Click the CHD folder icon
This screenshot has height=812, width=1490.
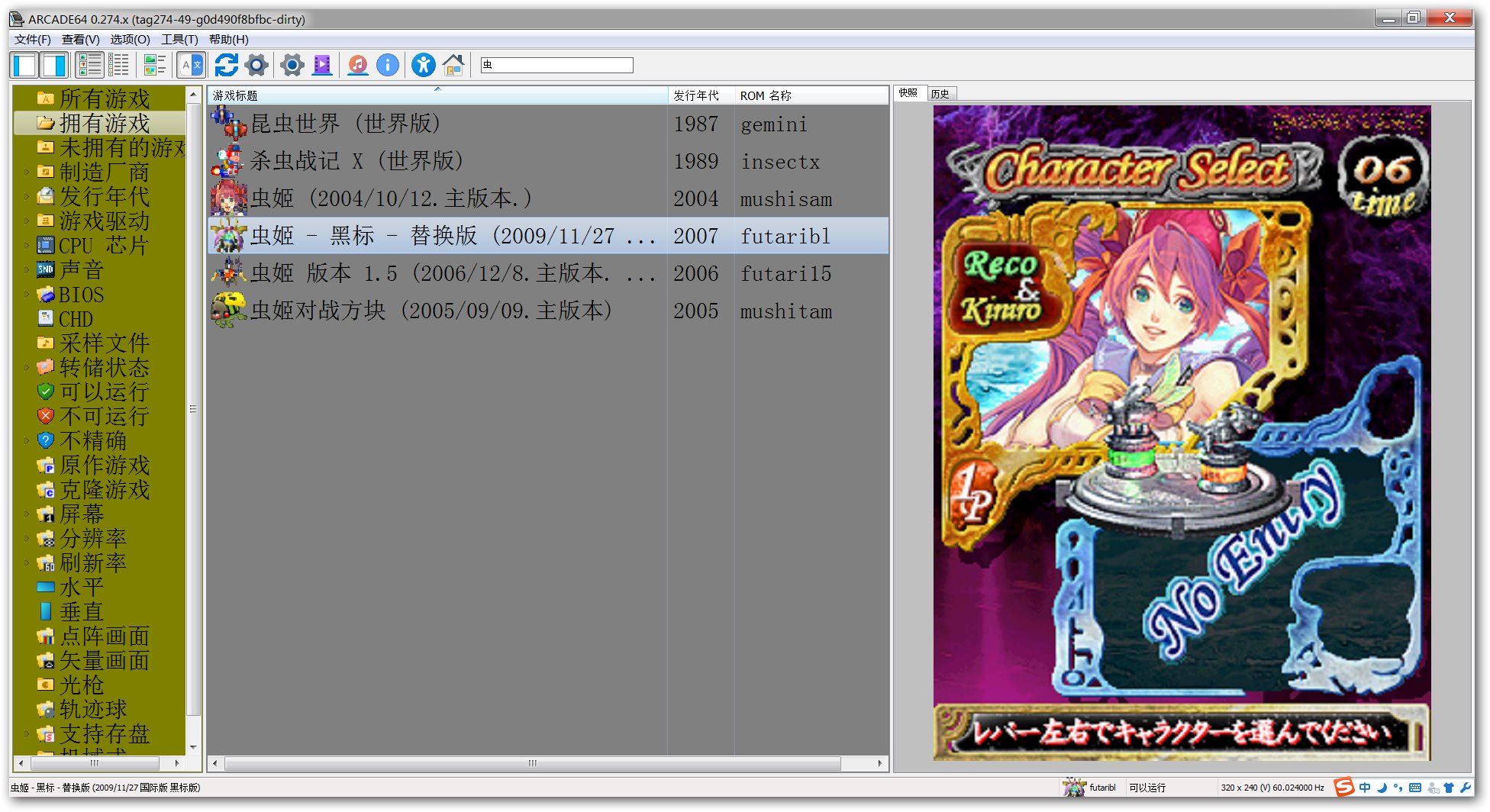tap(46, 318)
